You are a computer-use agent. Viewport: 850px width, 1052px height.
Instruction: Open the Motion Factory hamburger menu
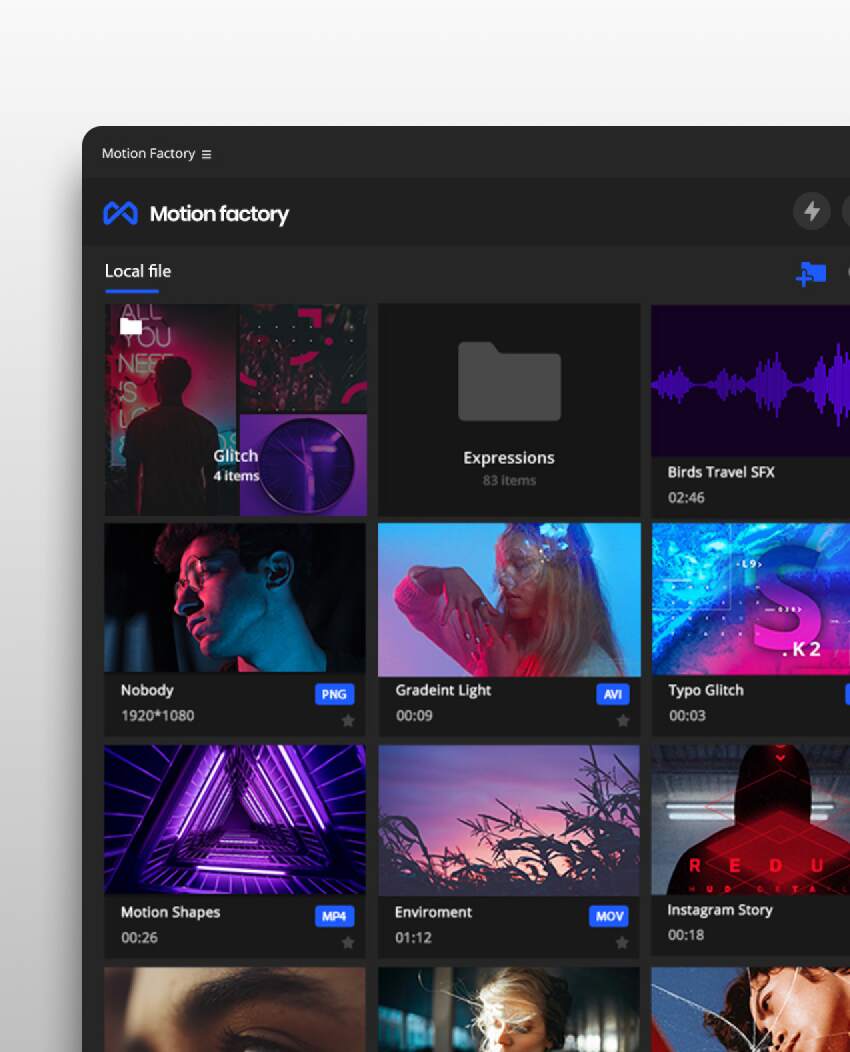click(206, 154)
